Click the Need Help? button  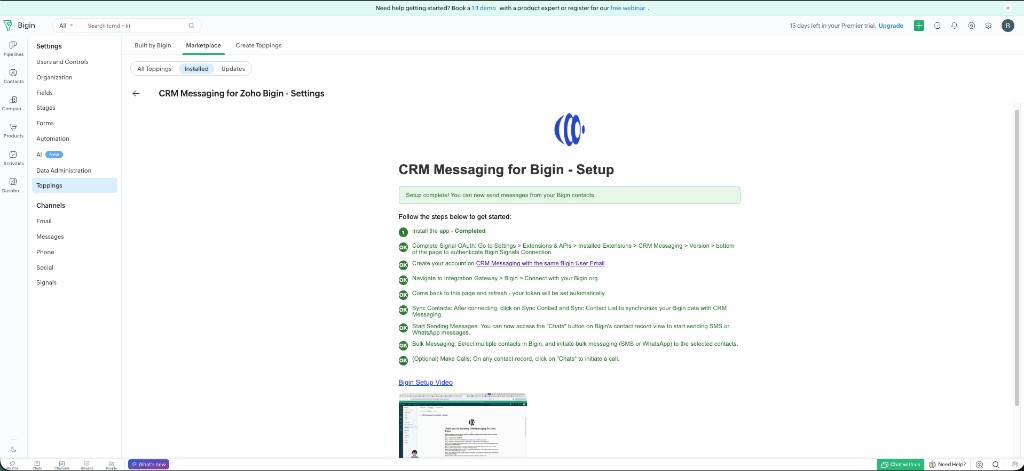(948, 464)
